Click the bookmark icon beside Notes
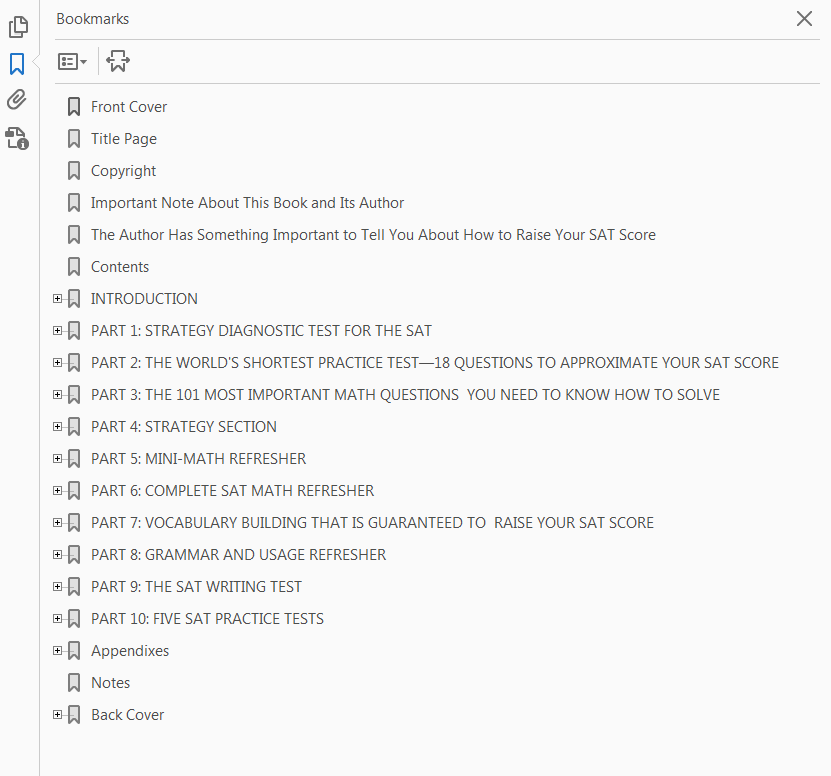Image resolution: width=831 pixels, height=776 pixels. click(74, 683)
